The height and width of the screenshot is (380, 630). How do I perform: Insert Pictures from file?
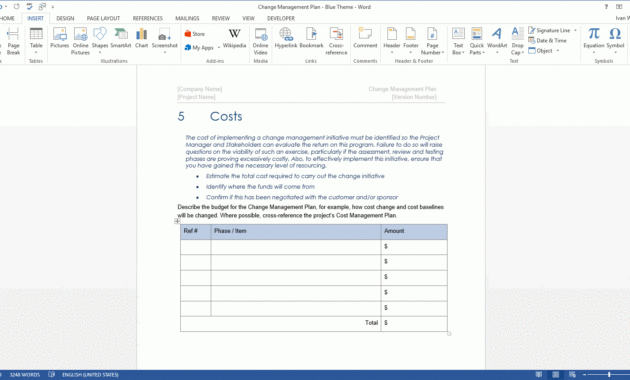(x=59, y=38)
